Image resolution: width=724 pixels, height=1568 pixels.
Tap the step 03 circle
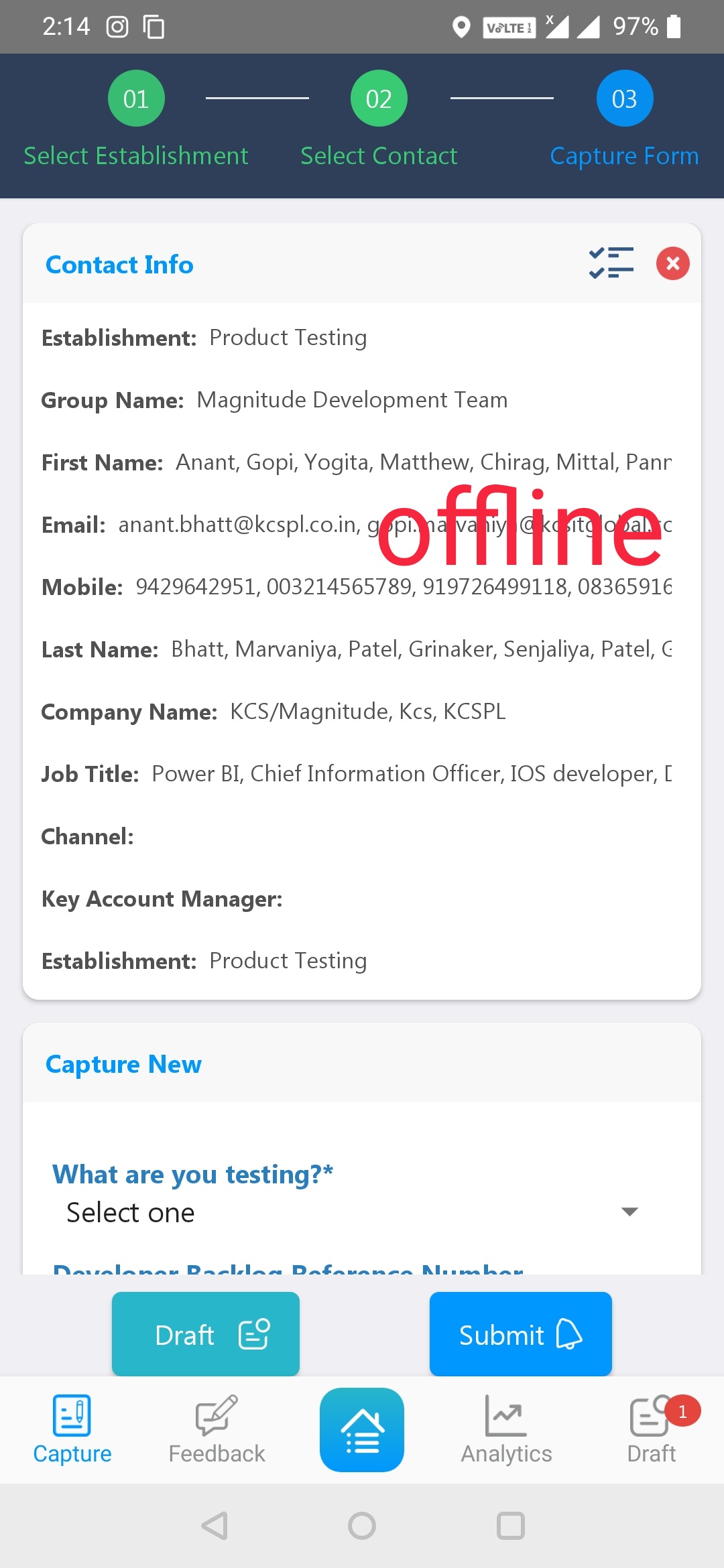[624, 99]
